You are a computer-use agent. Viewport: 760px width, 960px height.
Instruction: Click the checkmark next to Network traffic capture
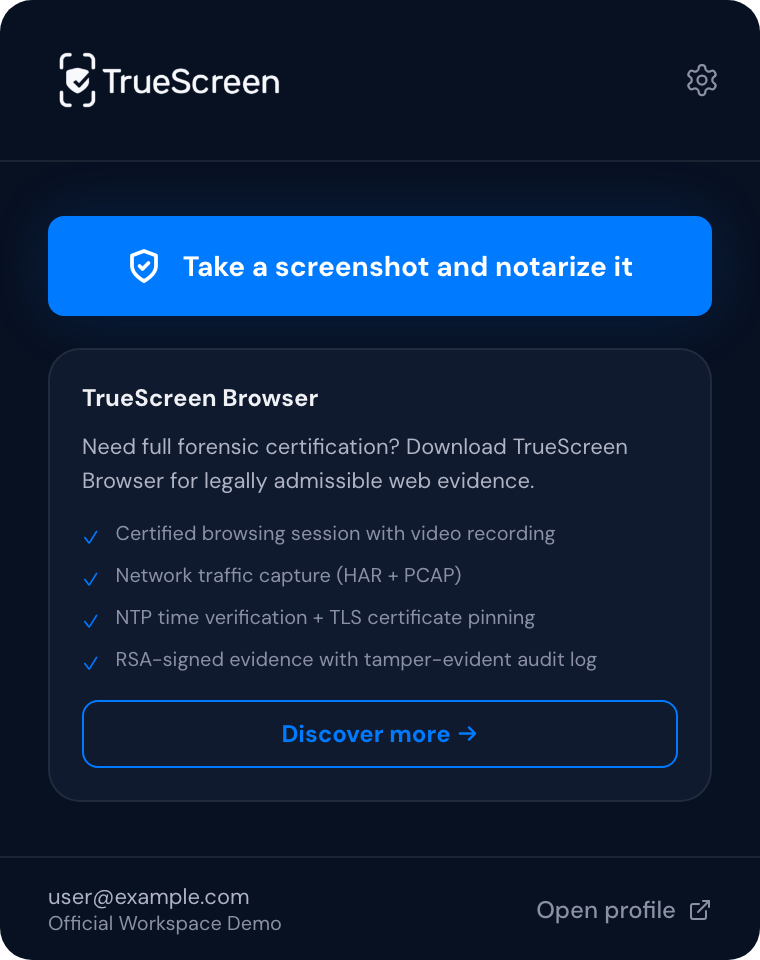coord(91,579)
